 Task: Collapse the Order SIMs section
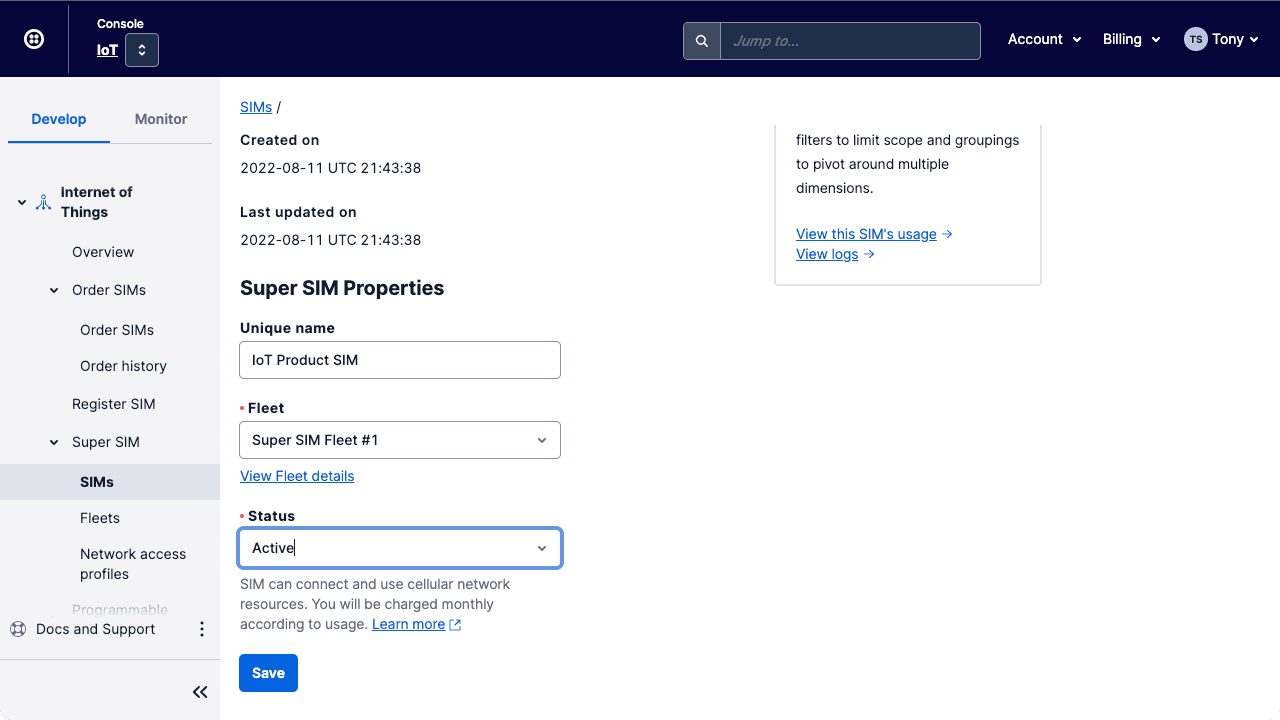point(54,290)
